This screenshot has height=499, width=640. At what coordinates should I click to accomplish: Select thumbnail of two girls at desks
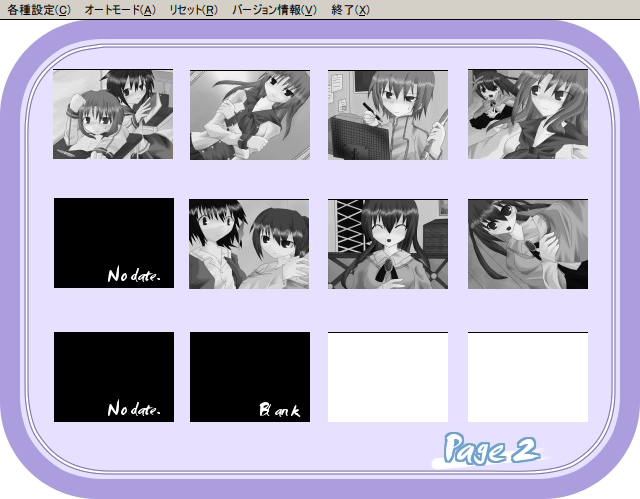tap(113, 114)
